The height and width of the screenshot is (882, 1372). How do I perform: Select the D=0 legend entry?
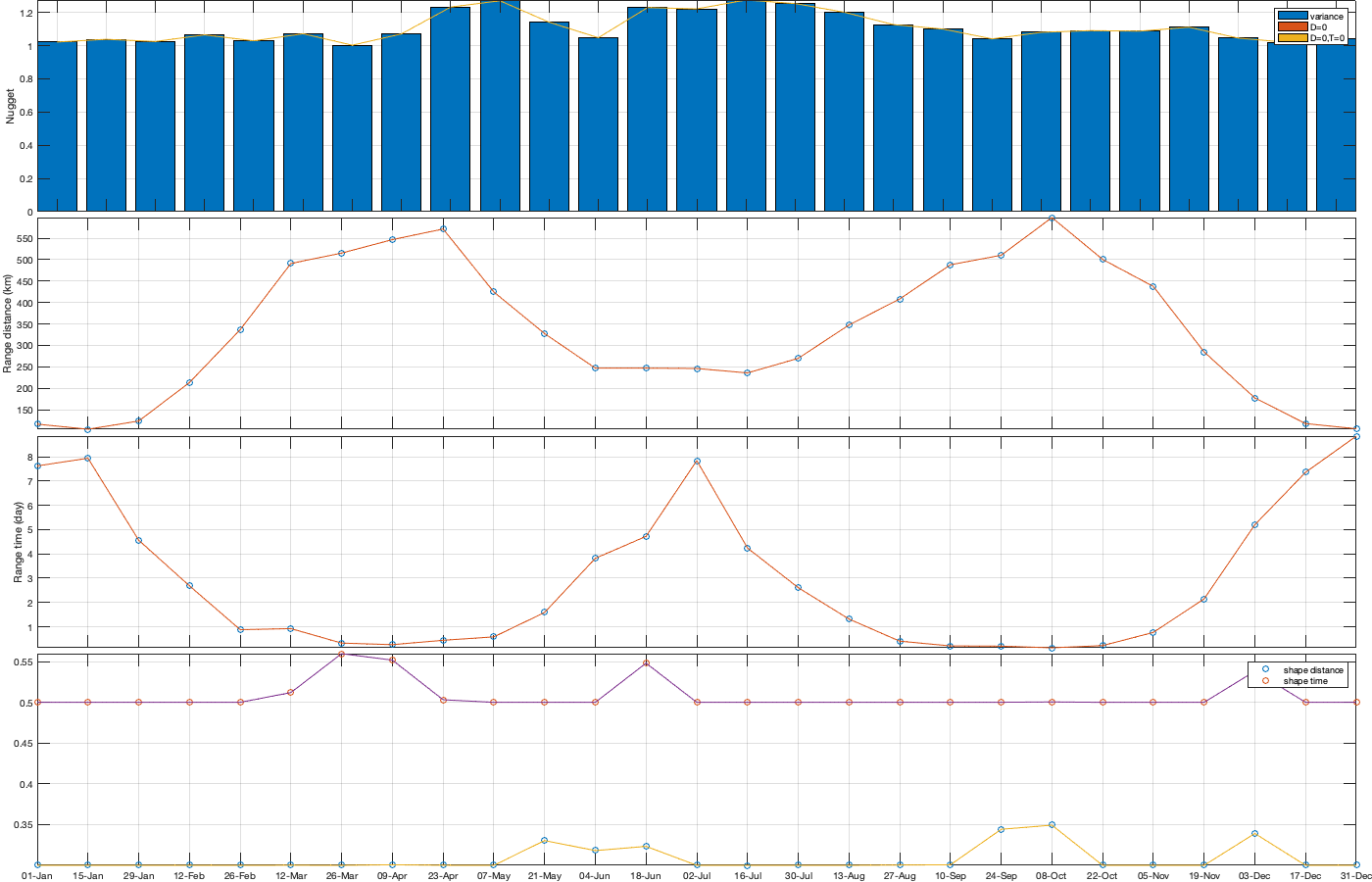click(x=1320, y=27)
